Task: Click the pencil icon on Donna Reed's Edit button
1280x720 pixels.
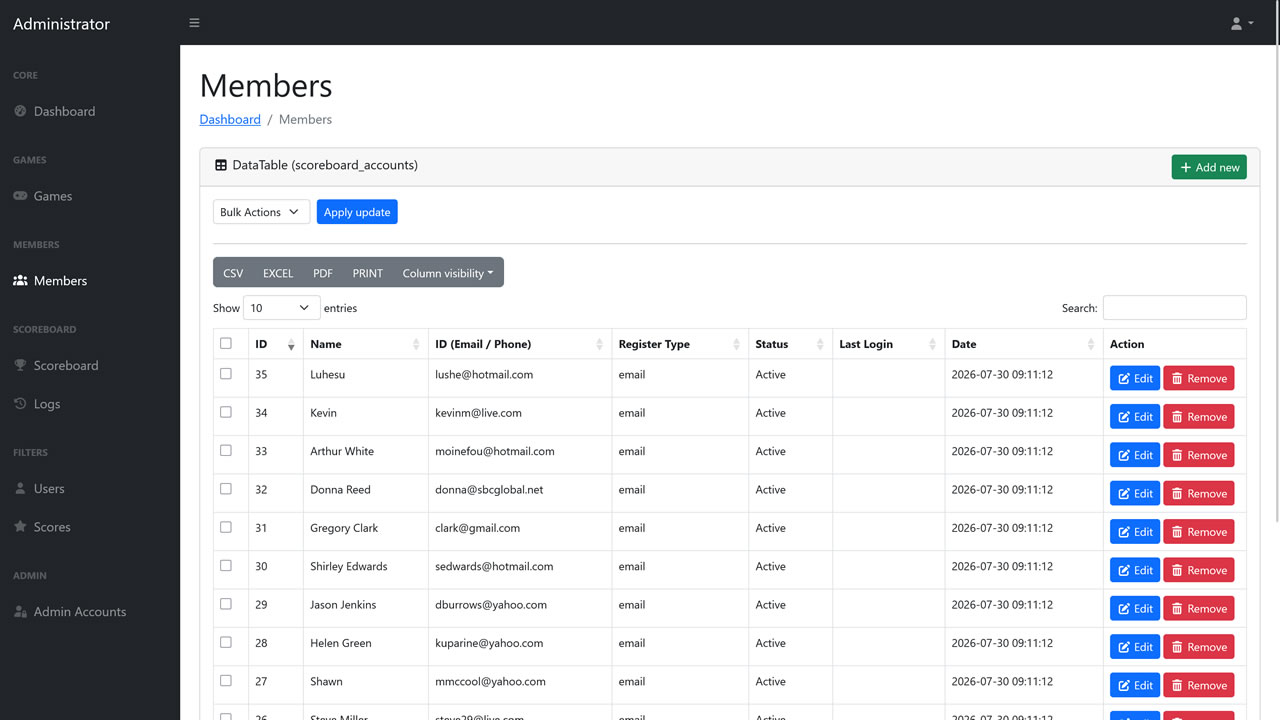Action: click(1124, 494)
